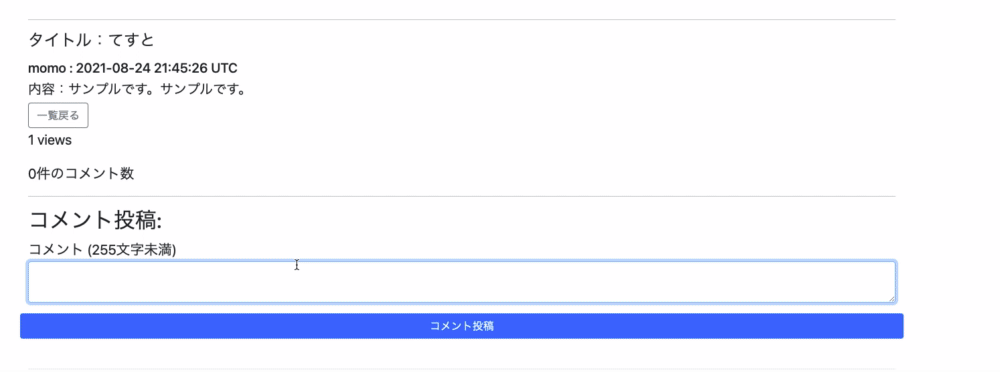Click the 一覧戻る button
Image resolution: width=1000 pixels, height=372 pixels.
(58, 115)
